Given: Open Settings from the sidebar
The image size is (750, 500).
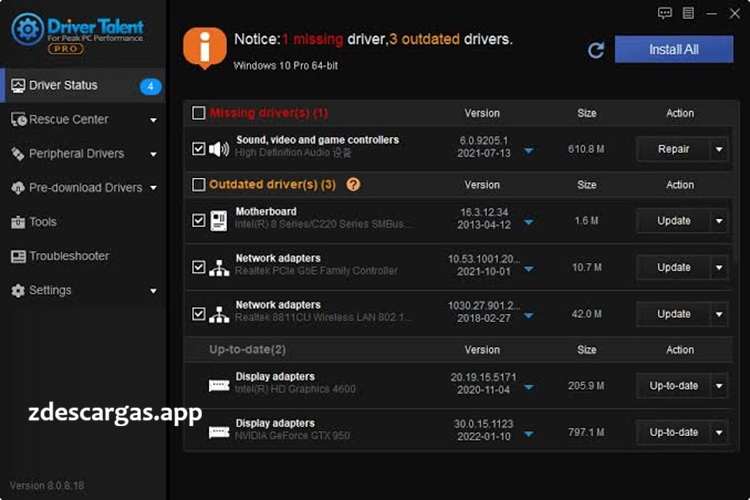Looking at the screenshot, I should click(x=83, y=290).
